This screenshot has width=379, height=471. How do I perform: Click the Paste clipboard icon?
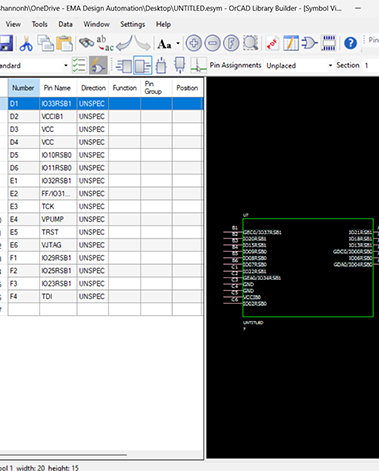(64, 43)
